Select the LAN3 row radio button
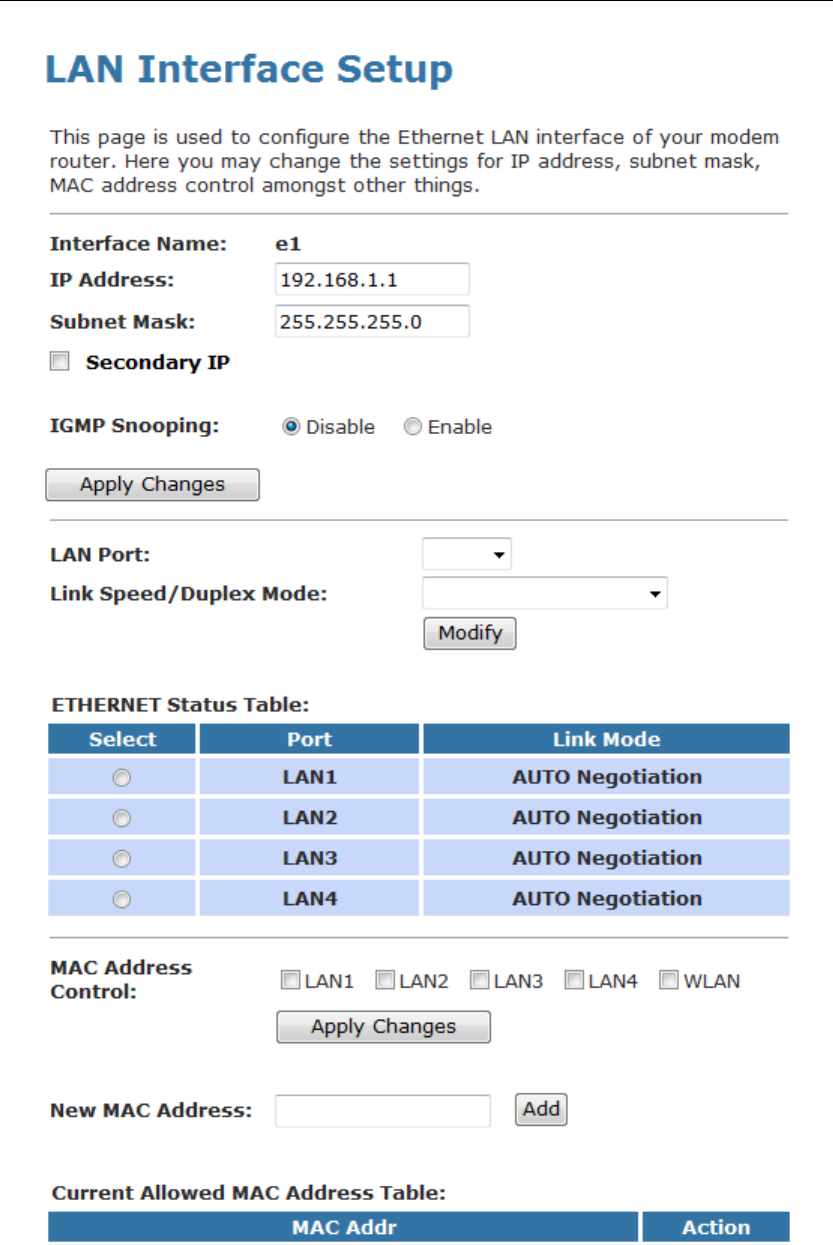 click(121, 858)
